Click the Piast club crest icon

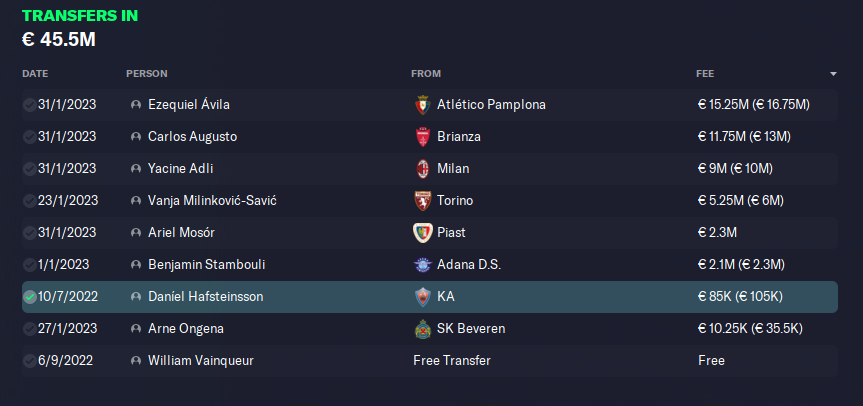(x=421, y=233)
